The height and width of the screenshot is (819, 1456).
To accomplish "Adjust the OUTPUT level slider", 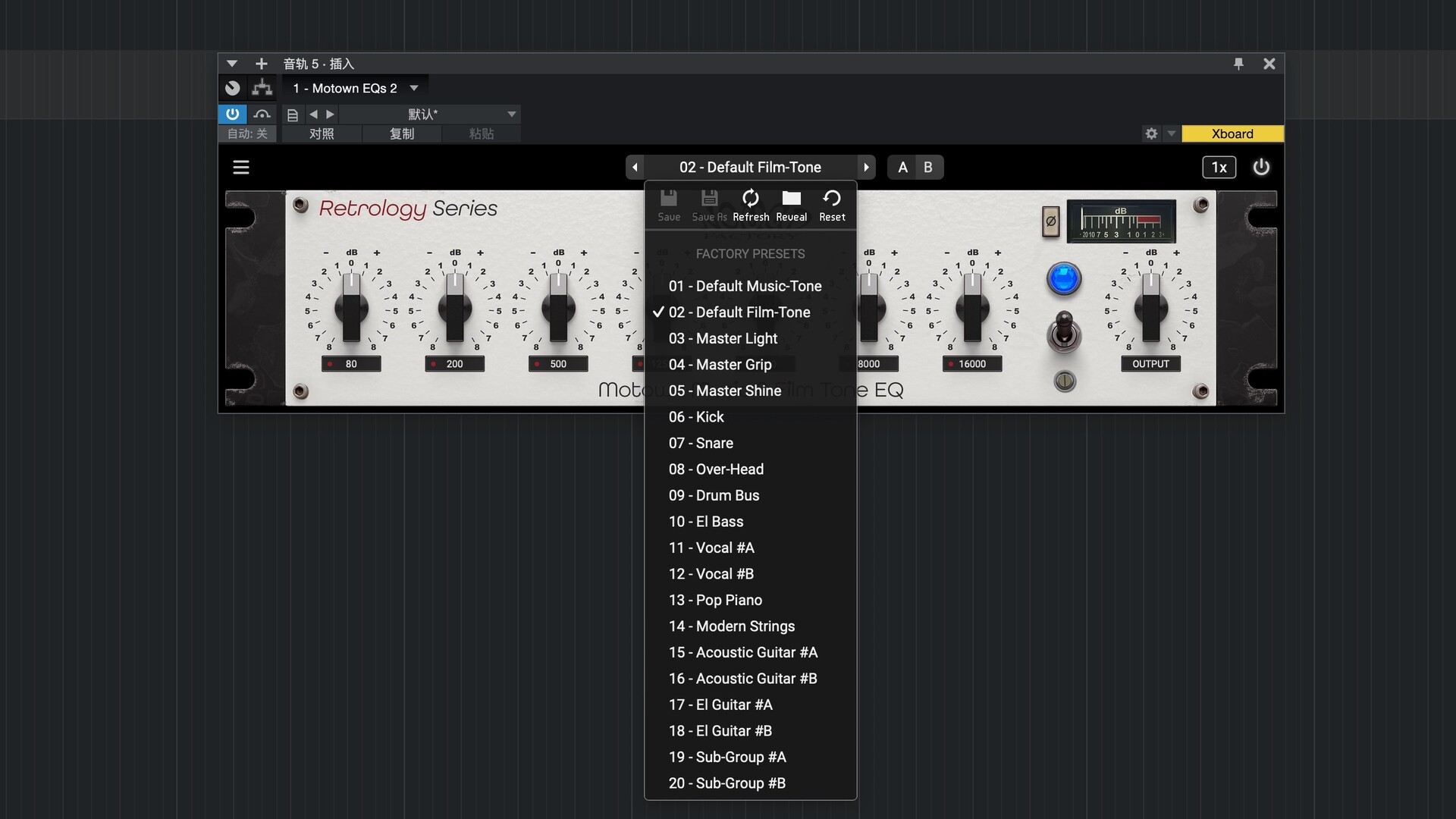I will pos(1151,306).
